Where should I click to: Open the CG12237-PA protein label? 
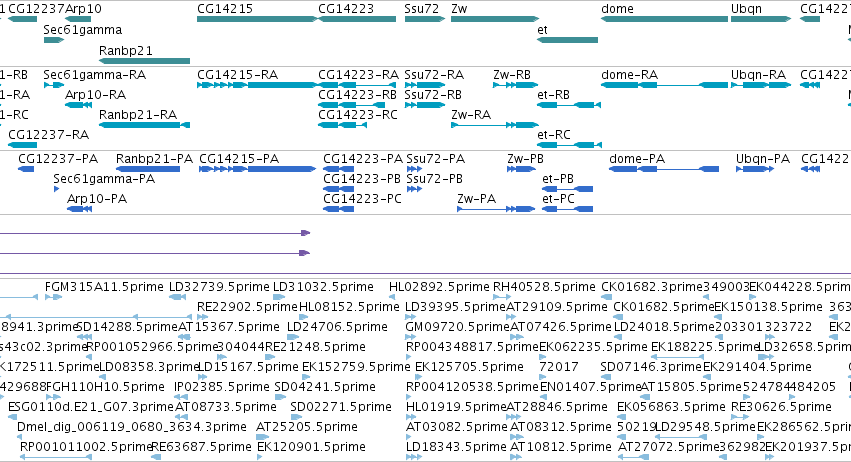[58, 159]
